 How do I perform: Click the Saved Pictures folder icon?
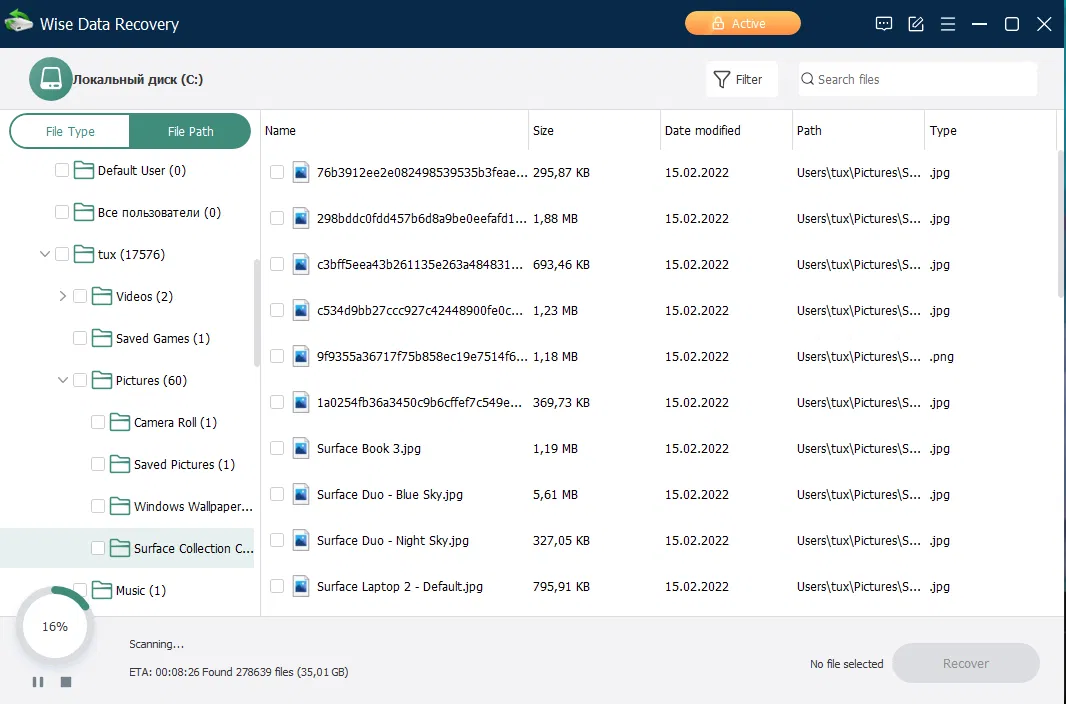pyautogui.click(x=120, y=465)
